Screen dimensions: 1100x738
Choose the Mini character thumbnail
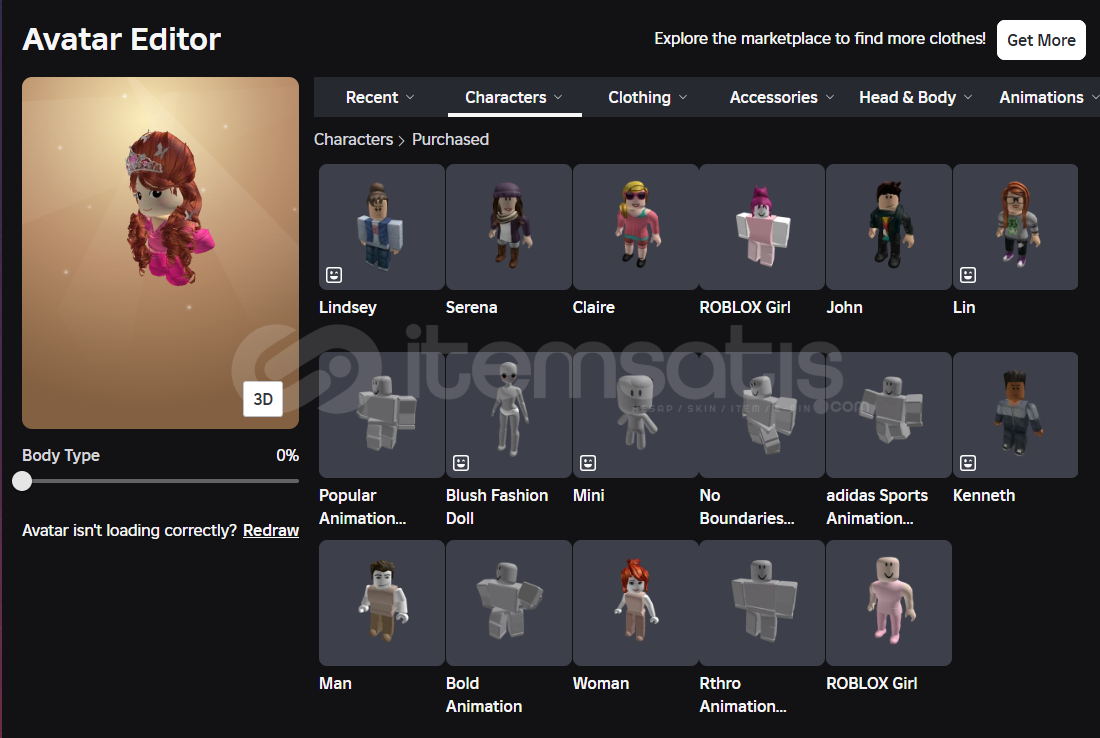click(636, 415)
